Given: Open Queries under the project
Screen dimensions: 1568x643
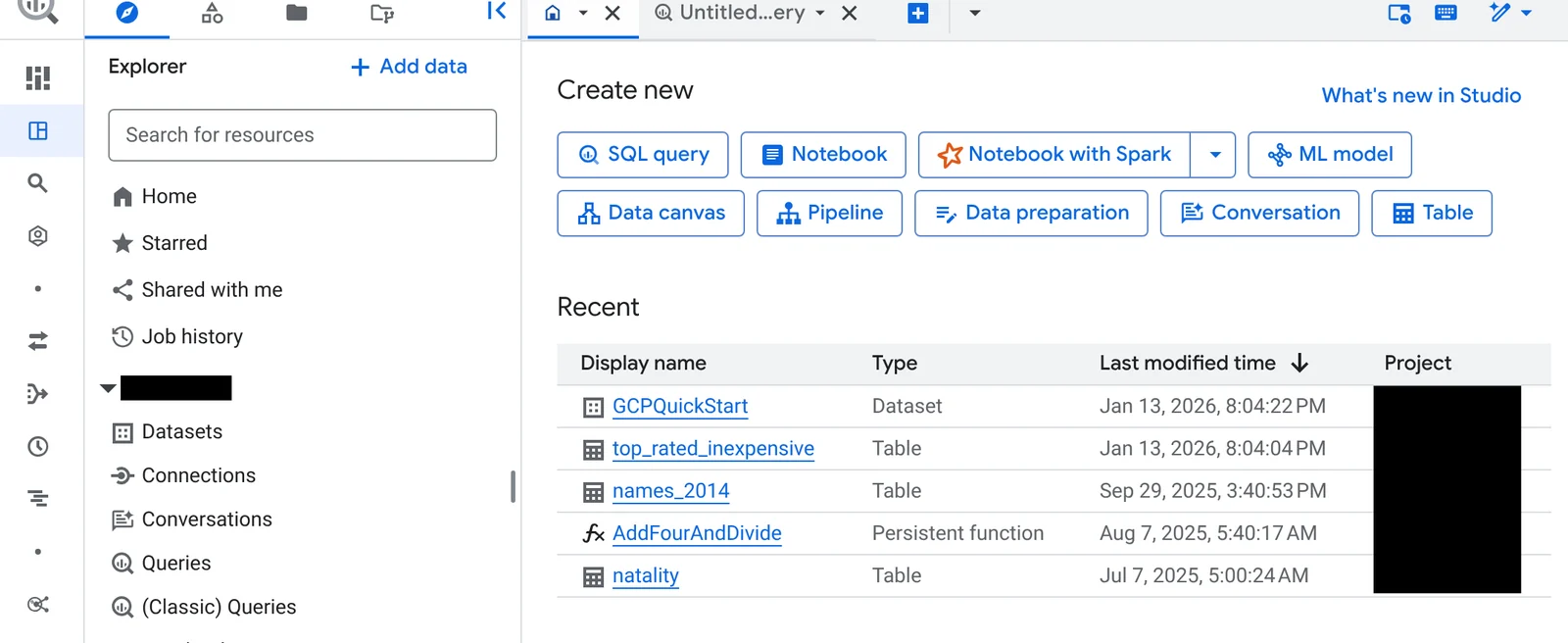Looking at the screenshot, I should (x=176, y=564).
